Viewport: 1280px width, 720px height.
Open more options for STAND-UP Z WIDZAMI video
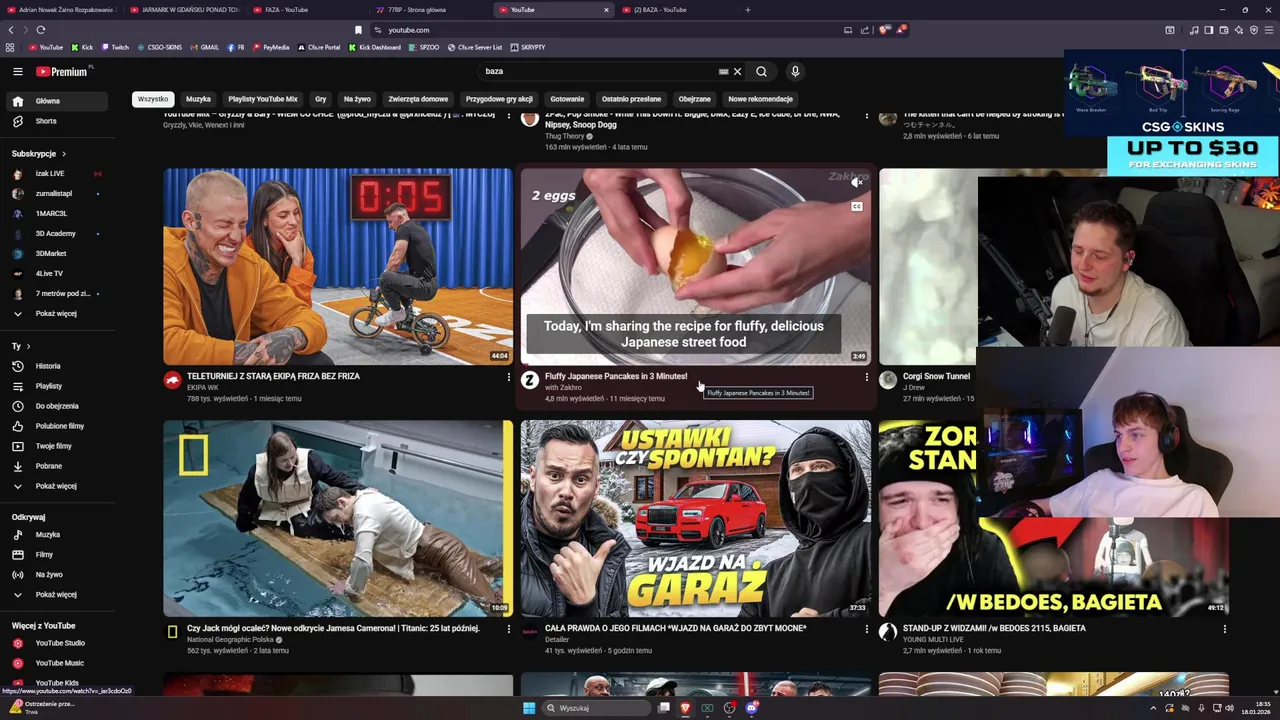[1224, 629]
